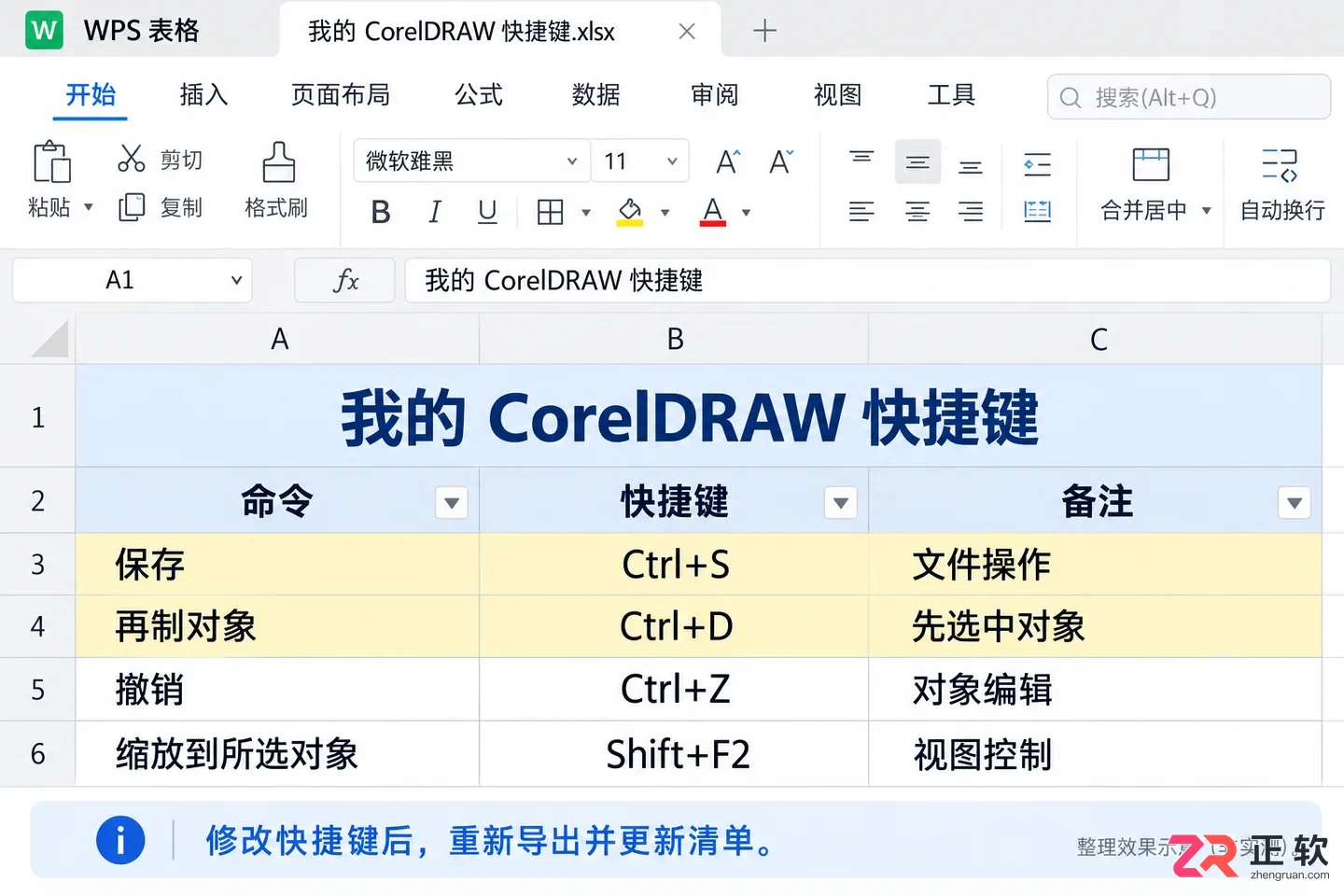1344x896 pixels.
Task: Toggle Underline formatting
Action: 487,213
